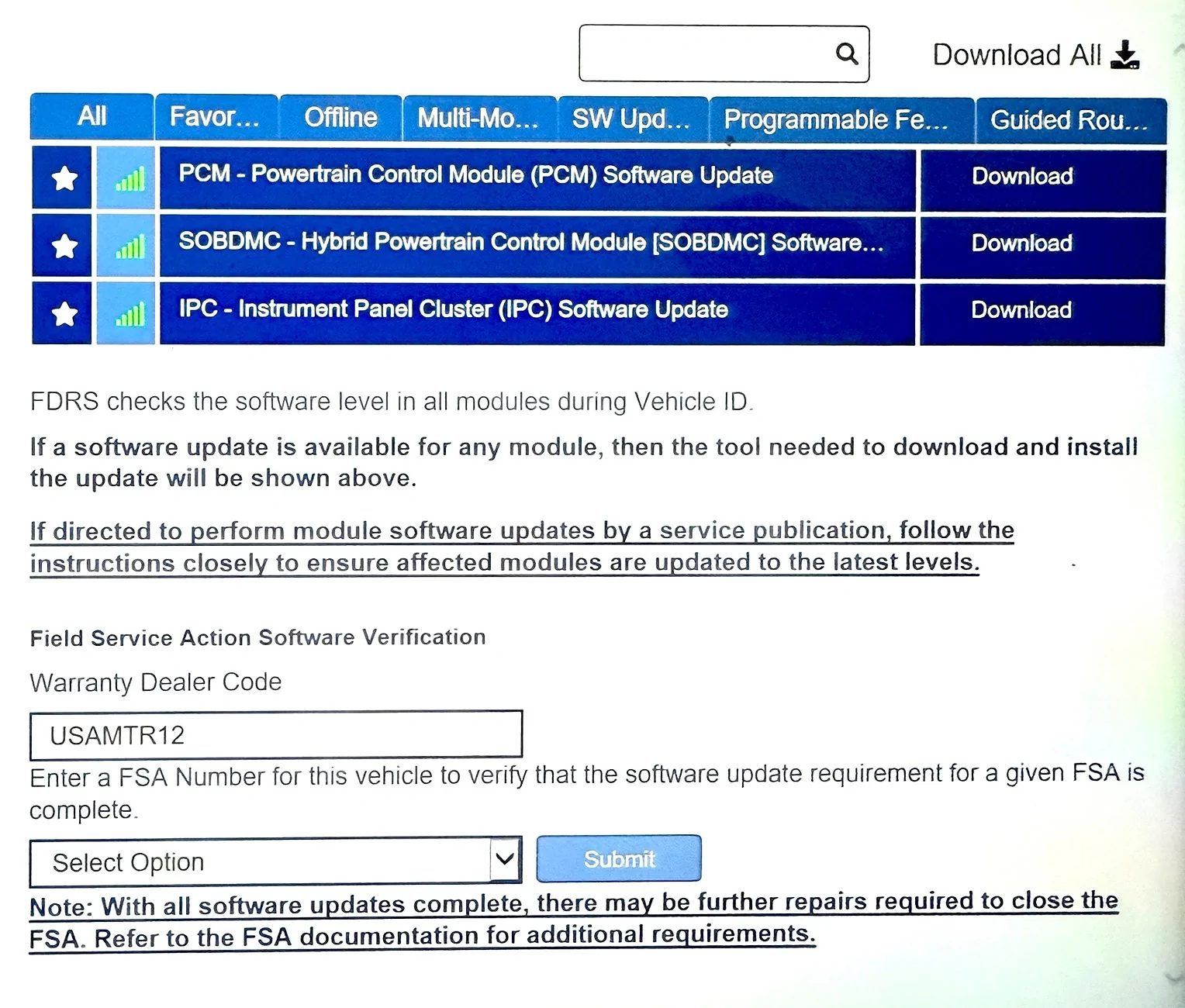The height and width of the screenshot is (1008, 1185).
Task: Click the Warranty Dealer Code field
Action: pos(275,734)
